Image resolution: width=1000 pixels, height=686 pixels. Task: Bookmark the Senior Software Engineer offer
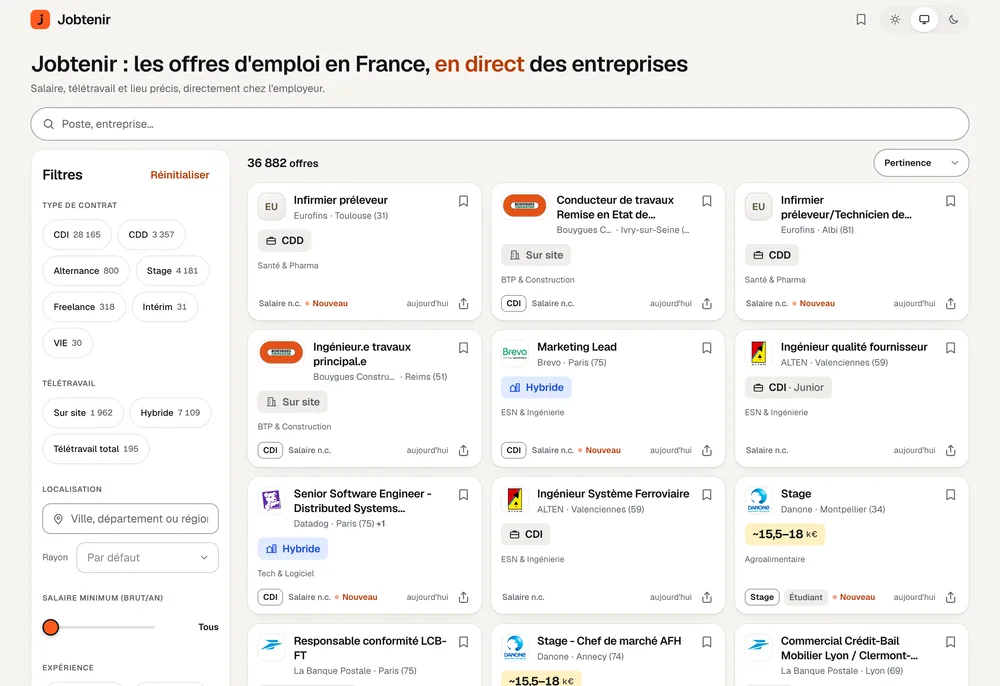464,494
